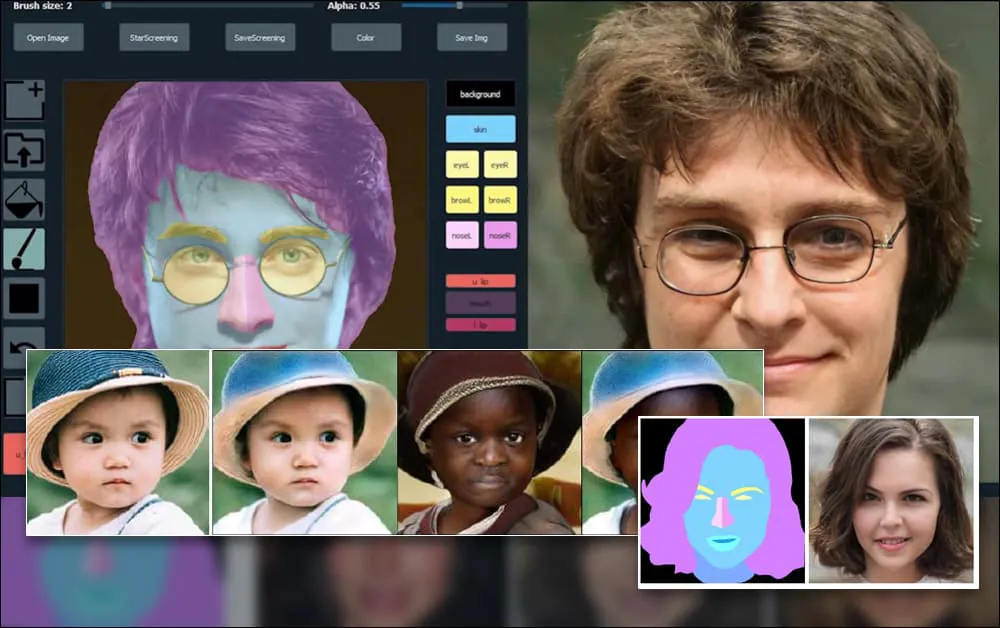1000x628 pixels.
Task: Choose the eyeL label swatch
Action: coord(461,164)
